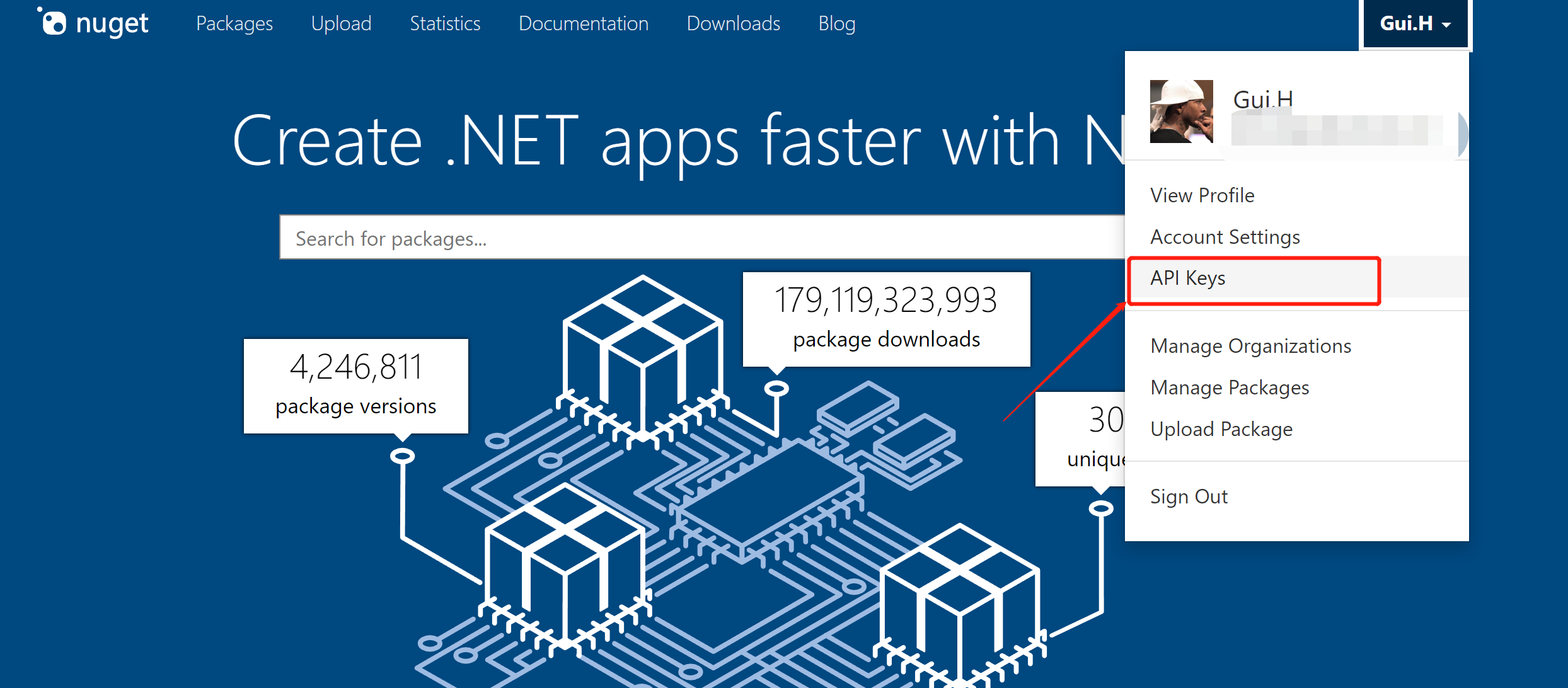Open Account Settings menu entry

(x=1225, y=237)
